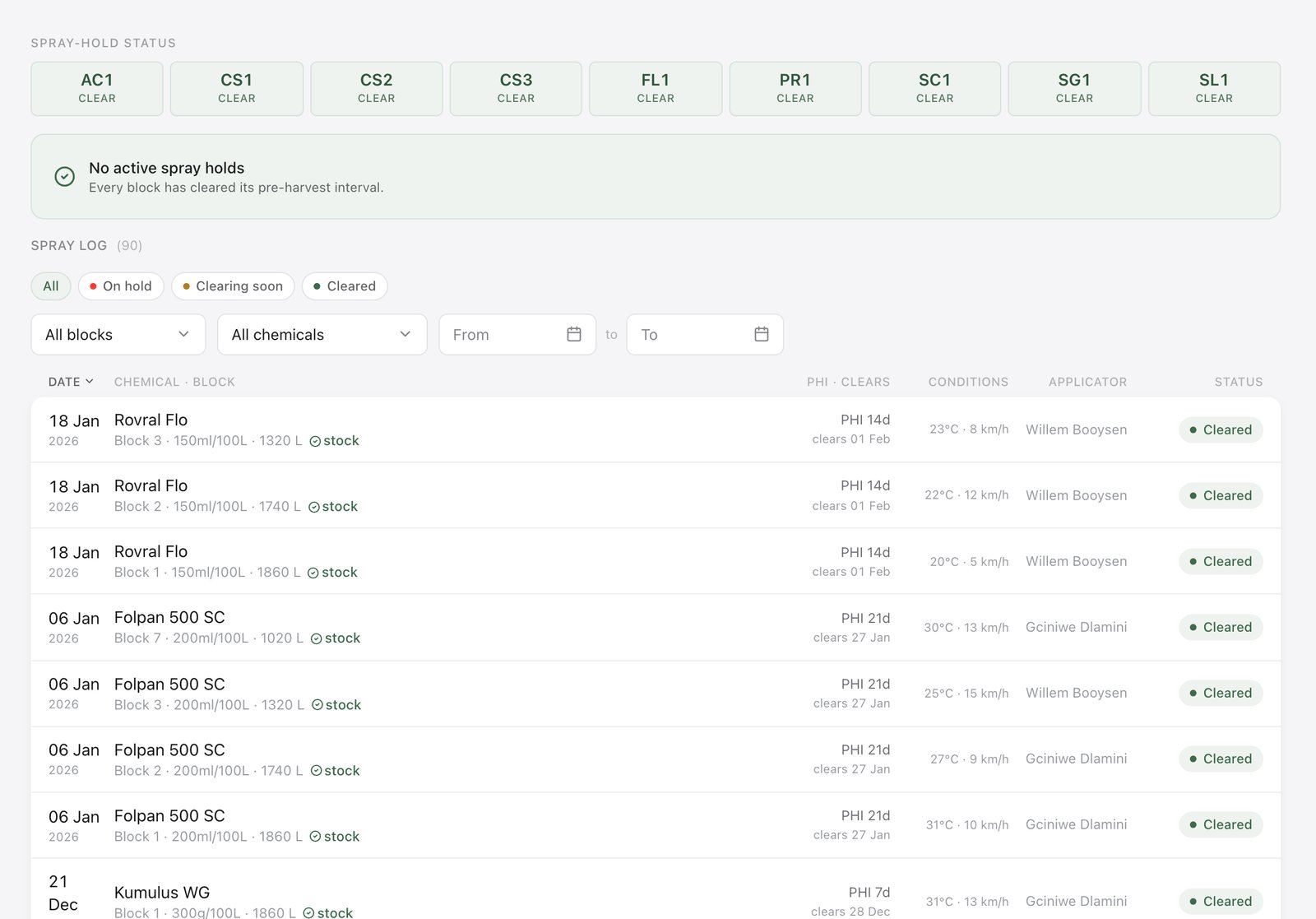Open the SL1 block status card
The image size is (1316, 919).
(1214, 89)
